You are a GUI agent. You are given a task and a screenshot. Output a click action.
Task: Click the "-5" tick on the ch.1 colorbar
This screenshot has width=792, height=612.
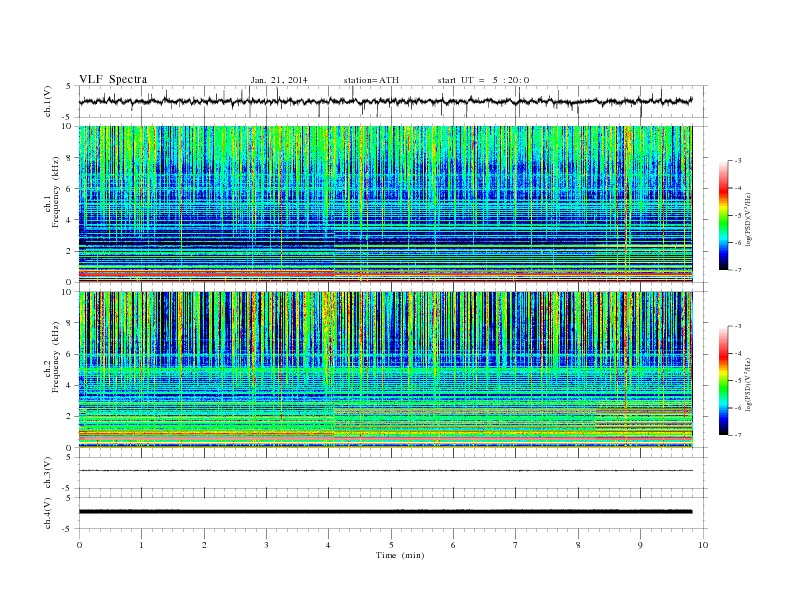(738, 216)
